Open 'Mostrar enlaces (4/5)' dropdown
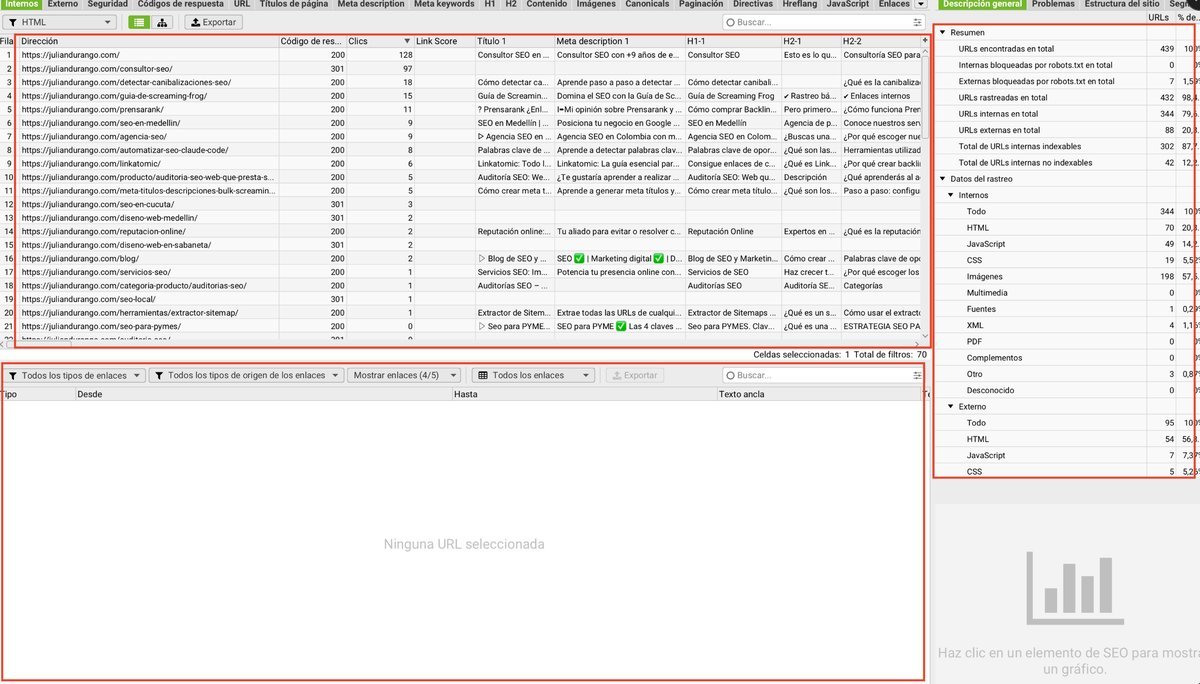This screenshot has height=684, width=1200. click(405, 376)
